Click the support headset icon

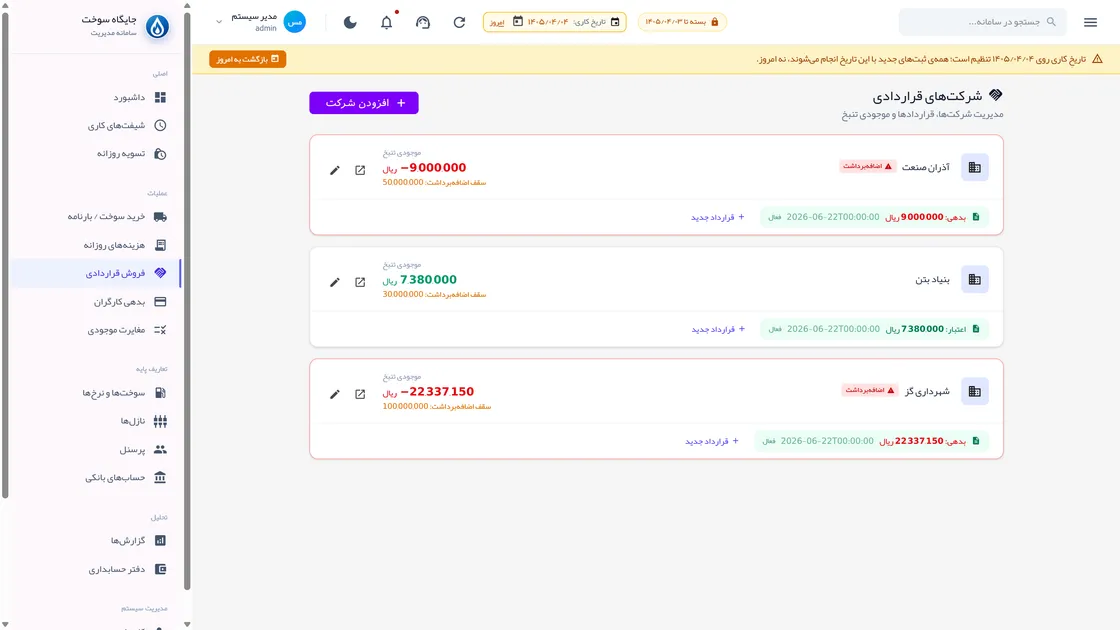click(423, 22)
